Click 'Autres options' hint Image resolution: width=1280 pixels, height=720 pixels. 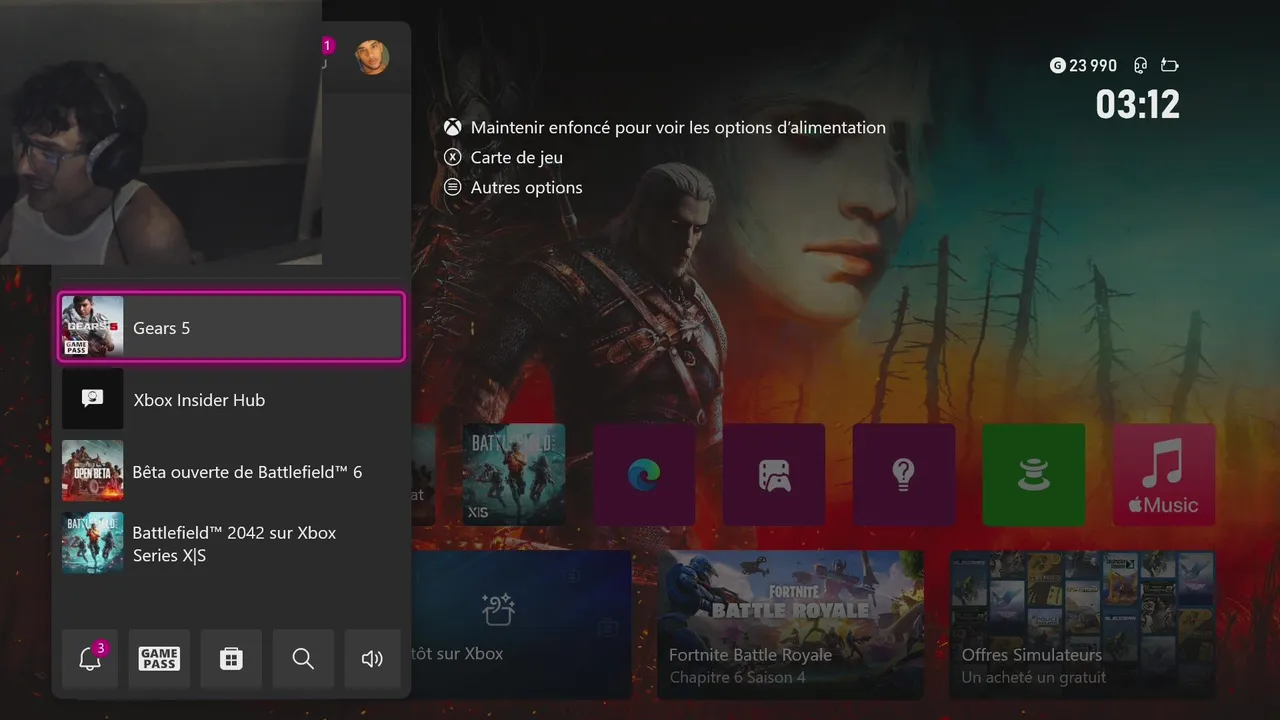click(x=527, y=187)
